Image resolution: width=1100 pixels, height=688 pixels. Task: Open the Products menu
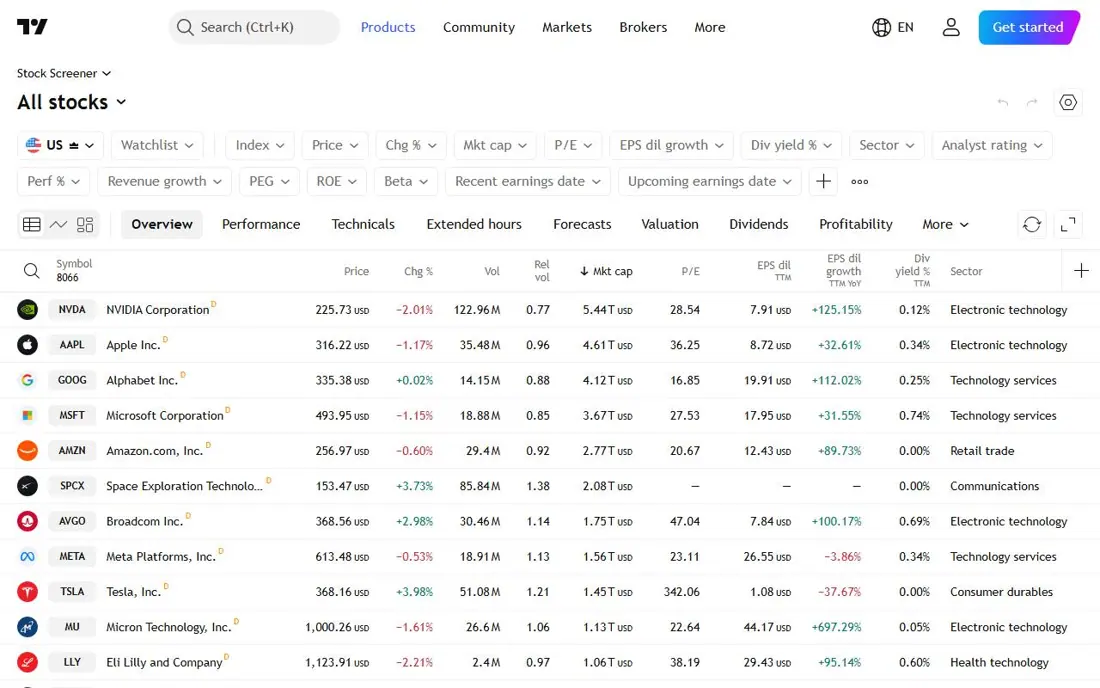point(388,27)
